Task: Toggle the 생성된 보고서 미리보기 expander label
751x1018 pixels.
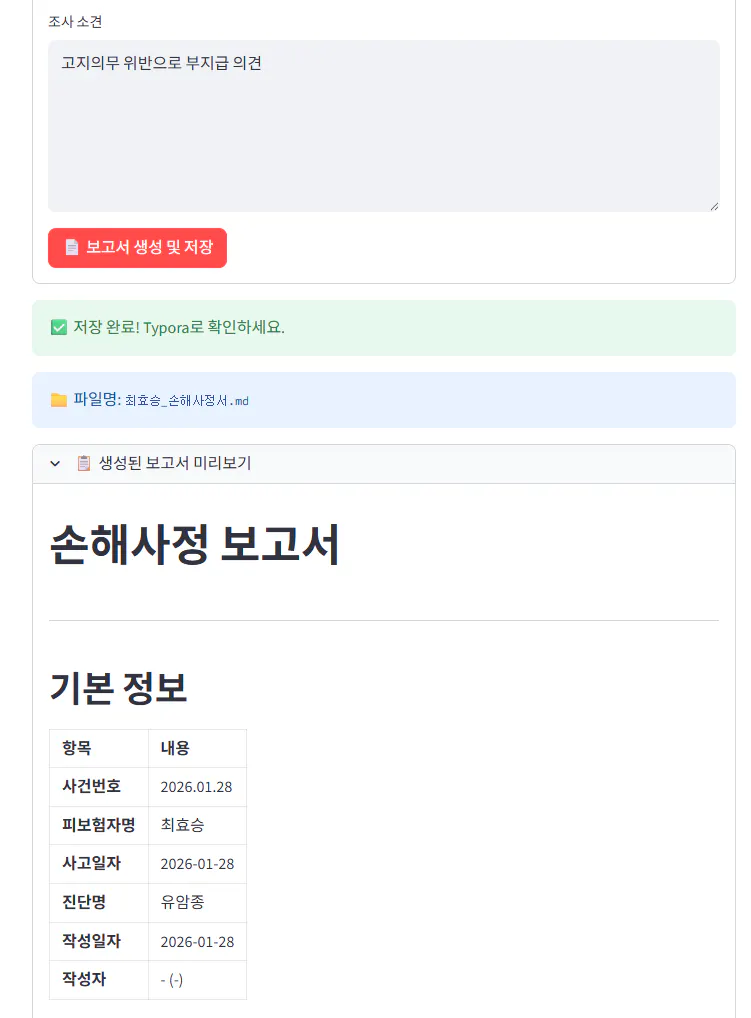Action: [x=175, y=463]
